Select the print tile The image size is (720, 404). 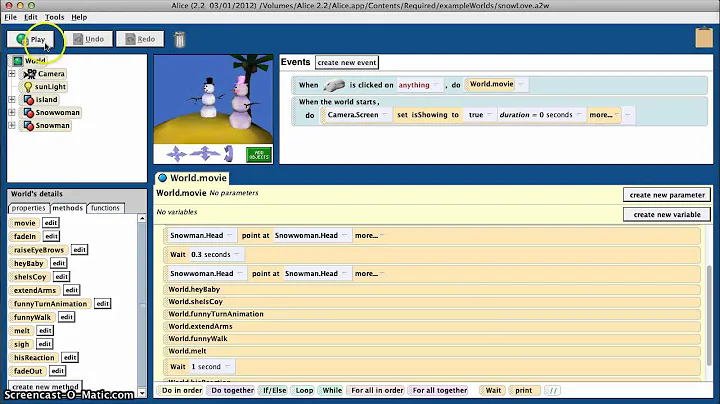tap(523, 390)
